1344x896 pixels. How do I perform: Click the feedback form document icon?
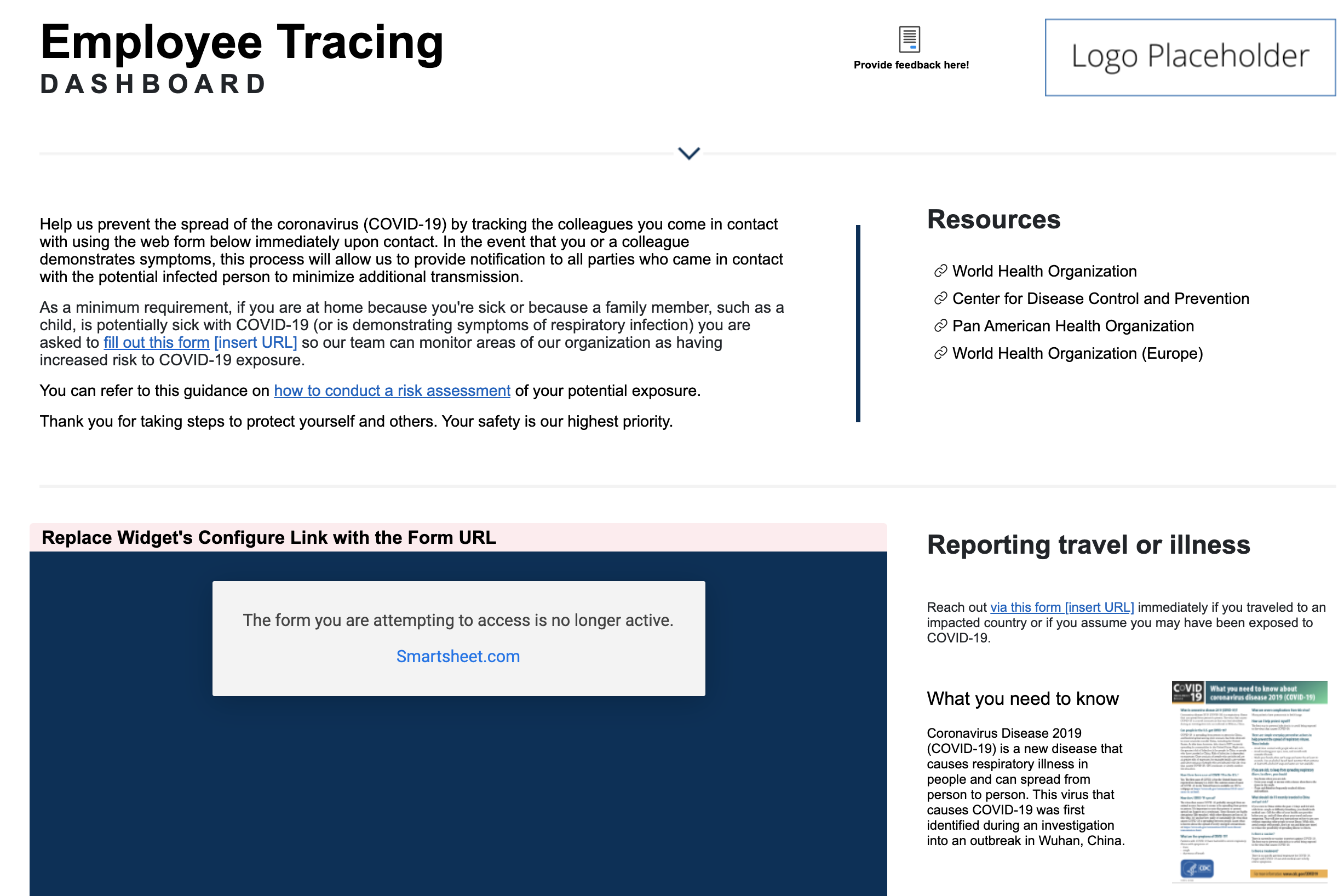pyautogui.click(x=909, y=39)
